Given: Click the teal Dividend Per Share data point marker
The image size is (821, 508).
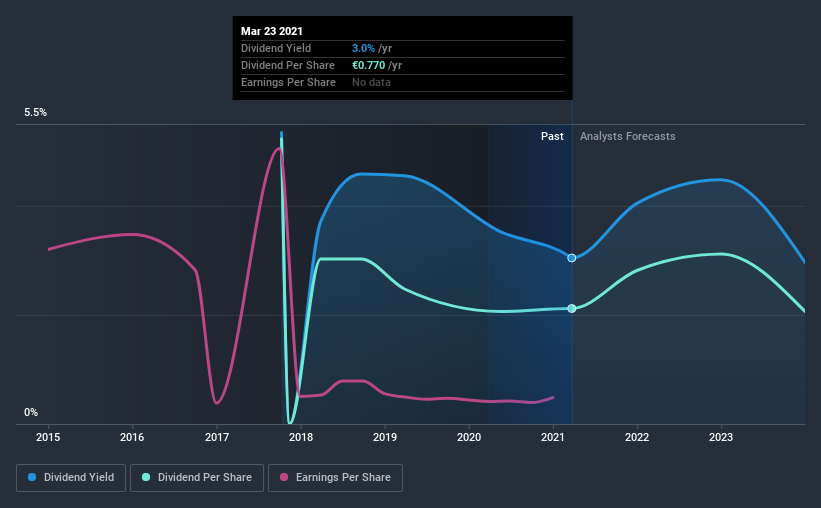Looking at the screenshot, I should pos(572,308).
